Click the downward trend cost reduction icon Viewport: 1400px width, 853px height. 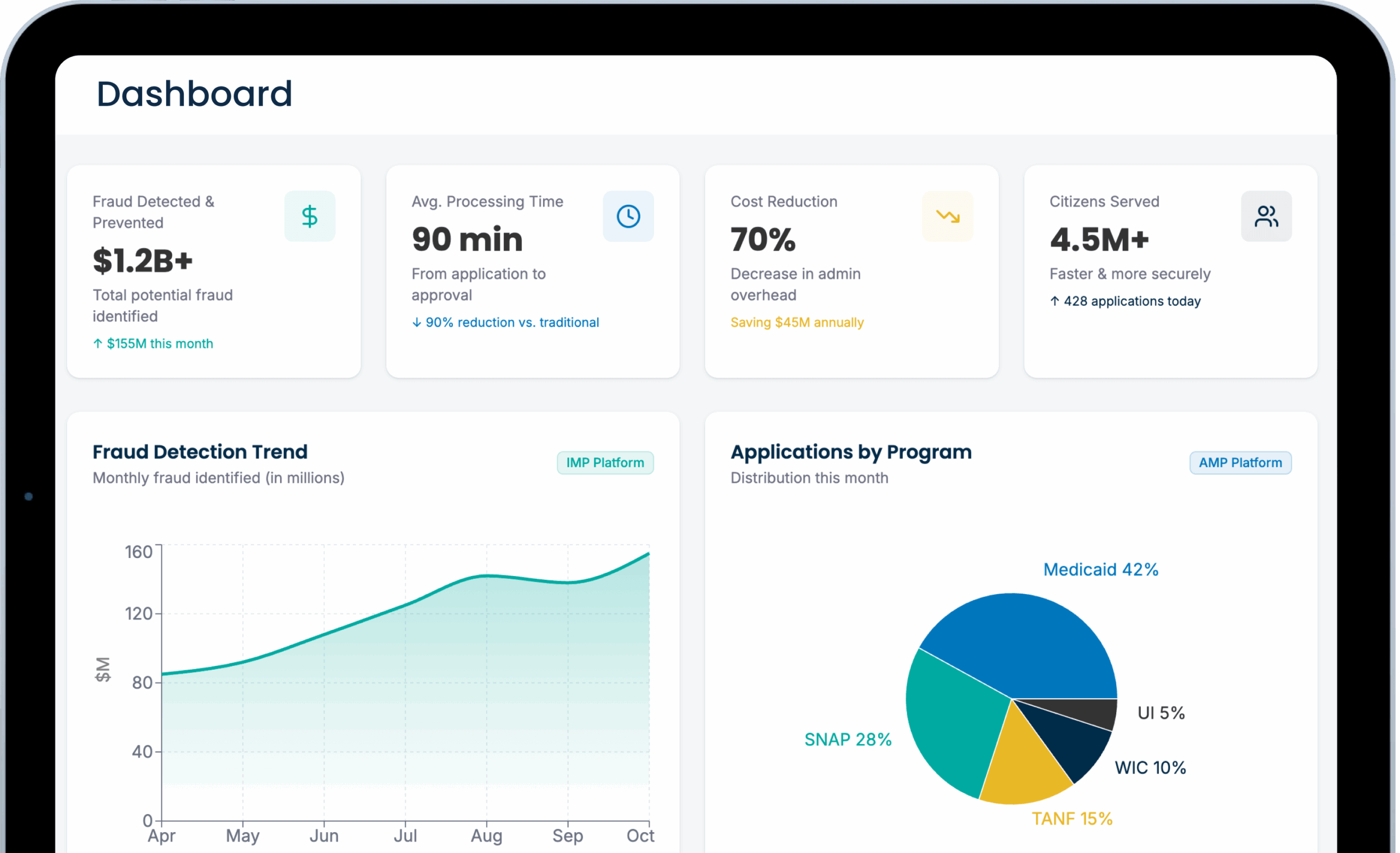pos(948,216)
